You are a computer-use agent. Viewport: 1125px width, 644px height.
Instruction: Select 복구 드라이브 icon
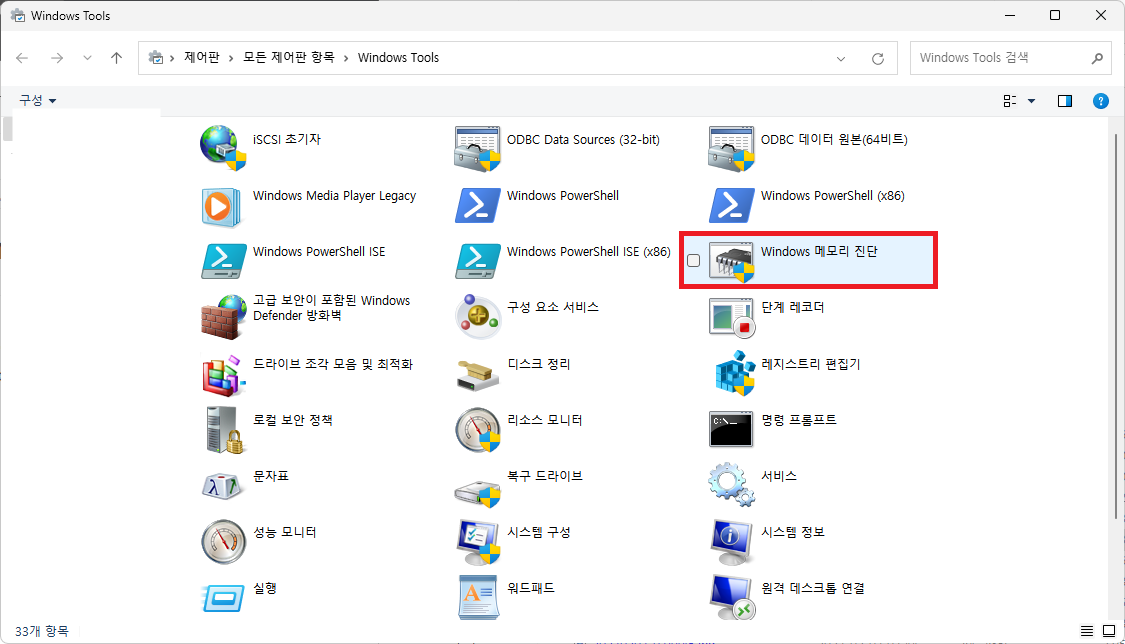(x=477, y=493)
